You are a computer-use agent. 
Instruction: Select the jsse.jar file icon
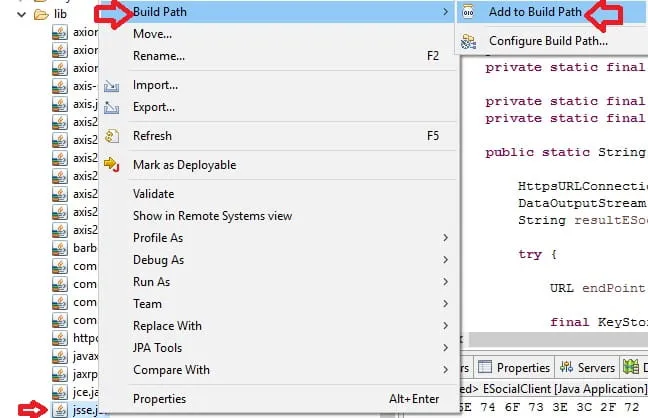(x=60, y=409)
